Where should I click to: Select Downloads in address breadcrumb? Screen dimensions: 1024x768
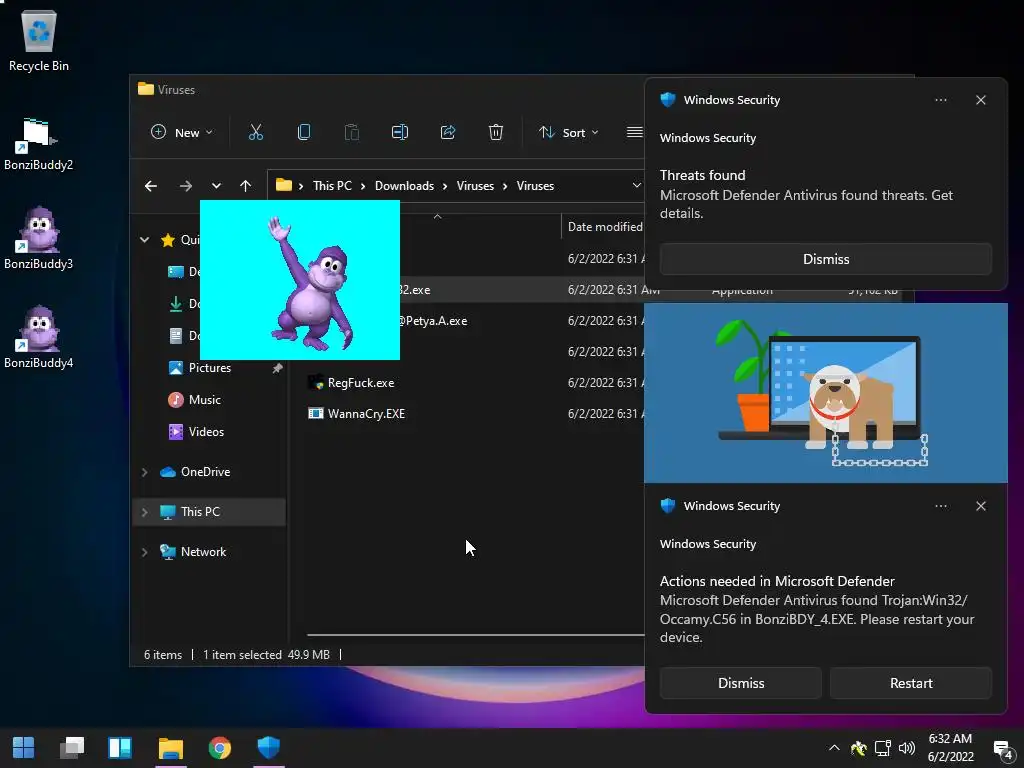[x=404, y=186]
